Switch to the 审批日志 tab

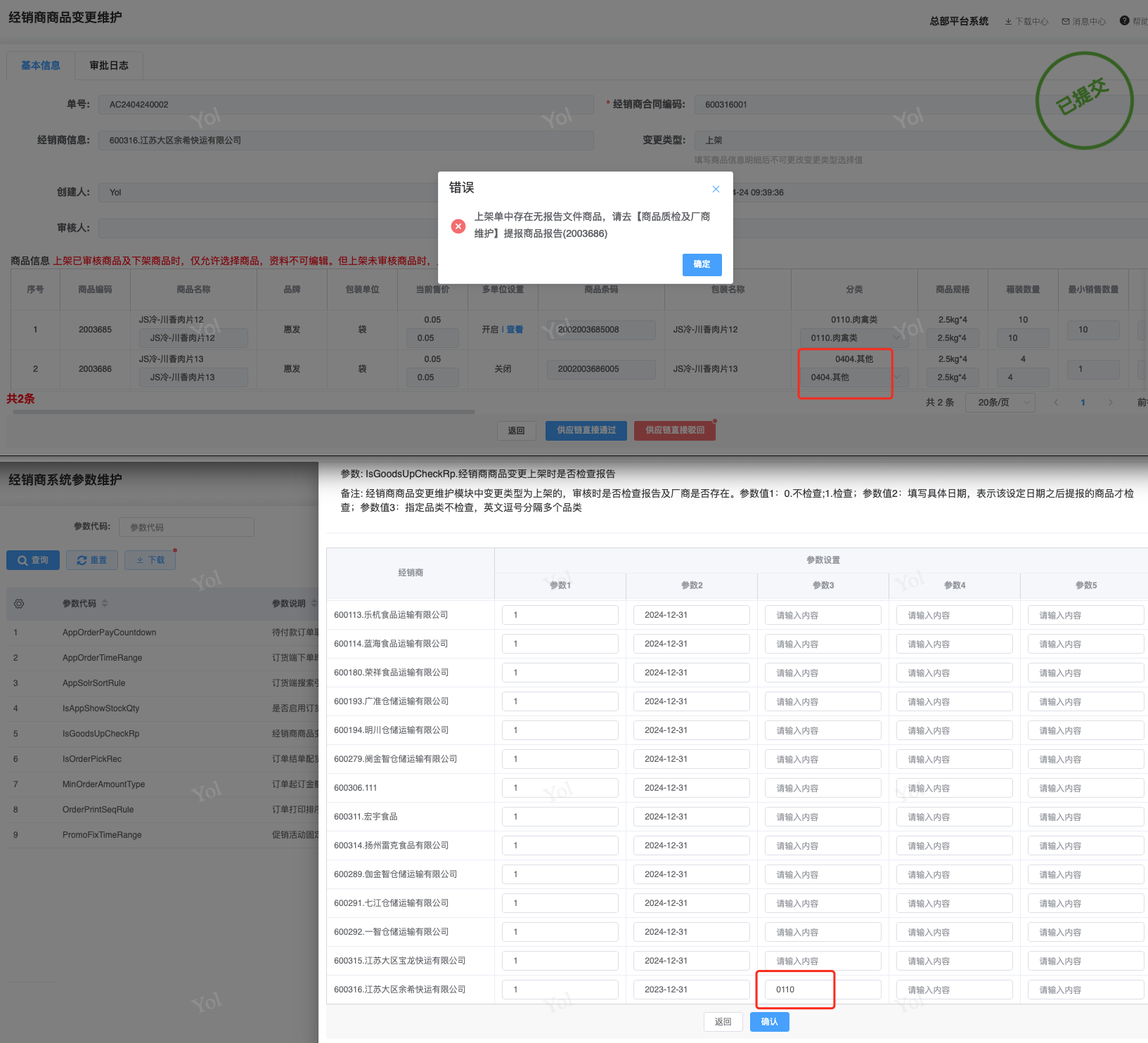(x=109, y=65)
